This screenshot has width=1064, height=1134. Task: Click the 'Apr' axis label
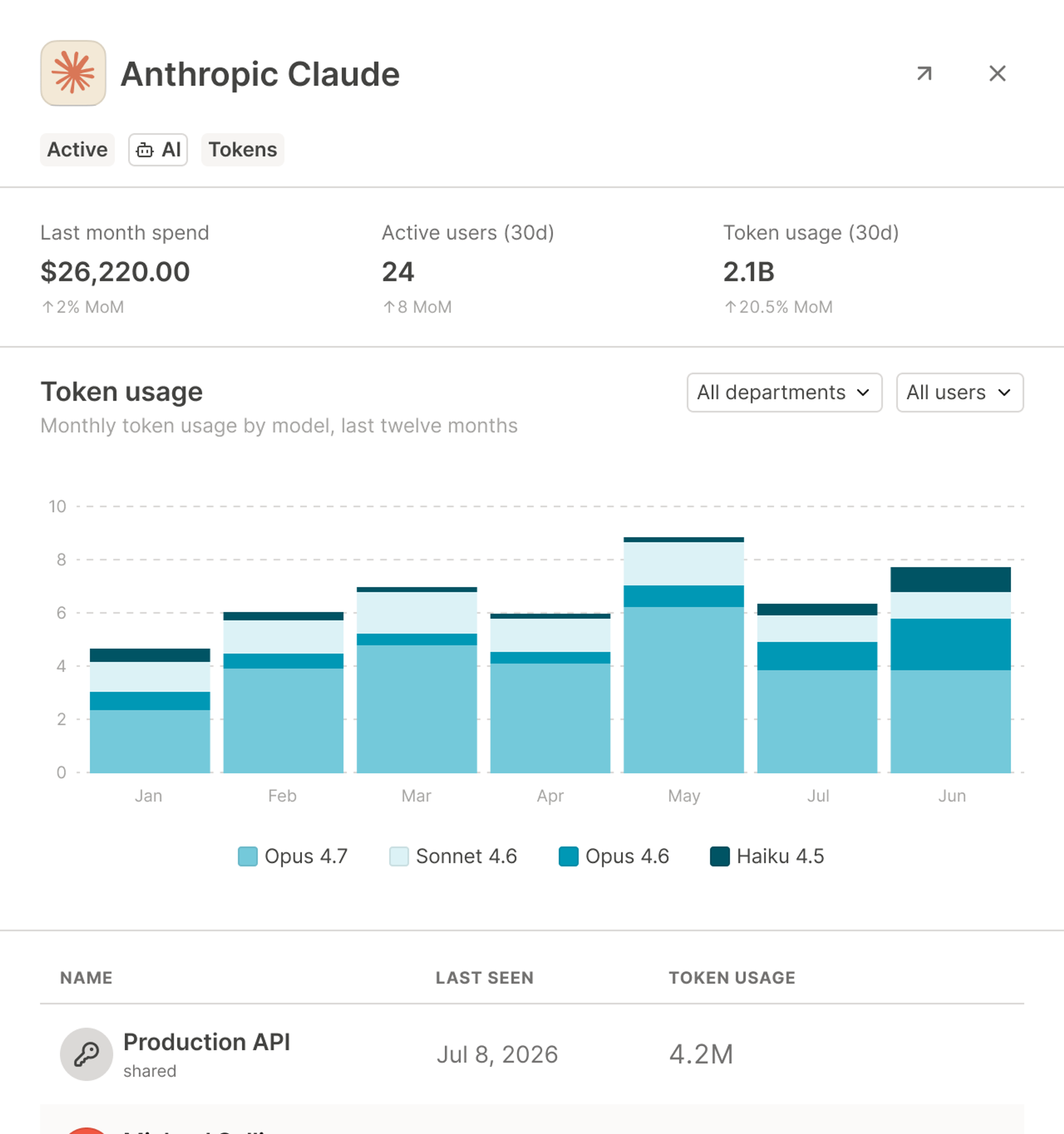coord(550,796)
